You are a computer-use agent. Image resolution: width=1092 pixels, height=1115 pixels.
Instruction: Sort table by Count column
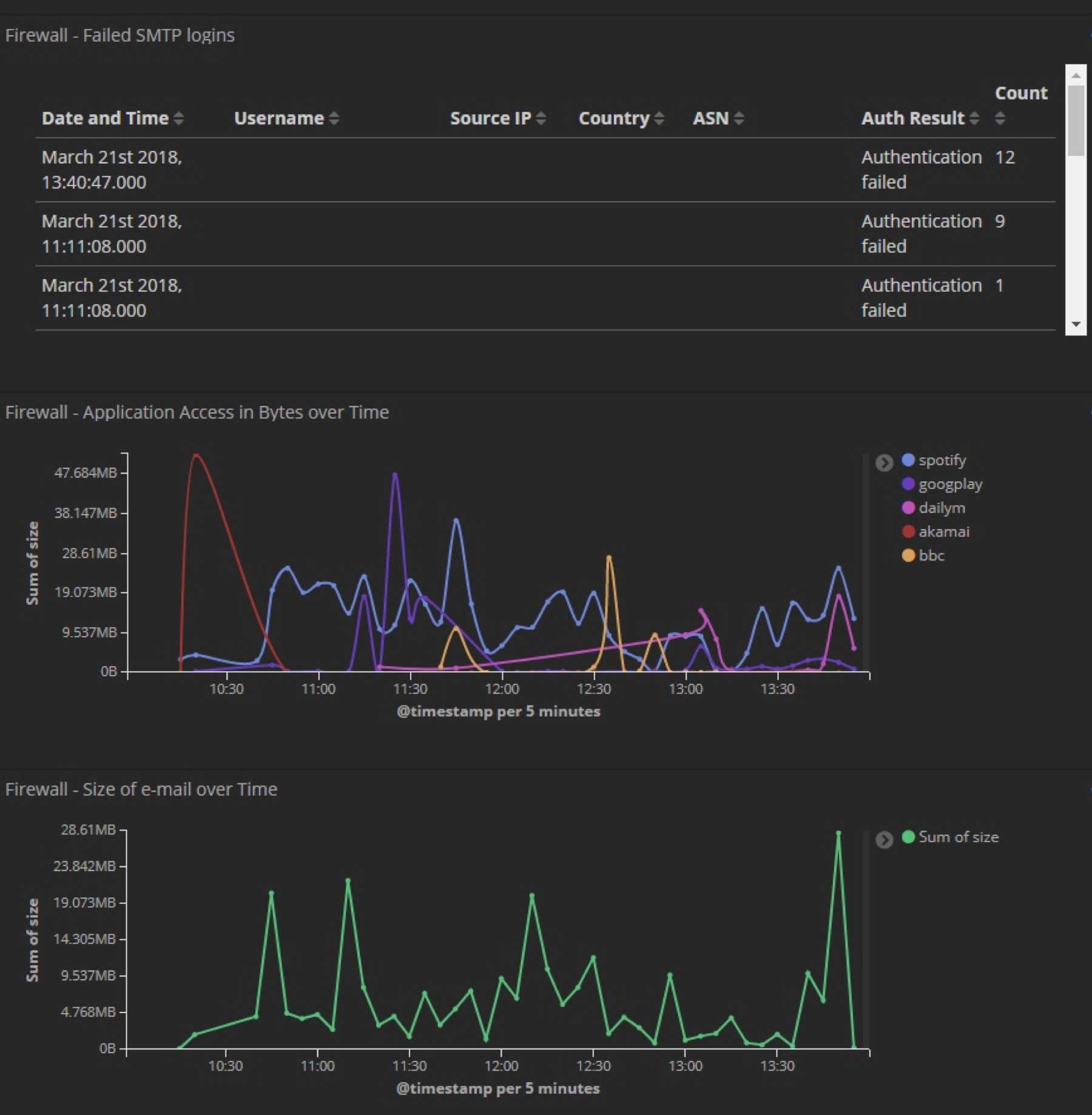click(1000, 118)
